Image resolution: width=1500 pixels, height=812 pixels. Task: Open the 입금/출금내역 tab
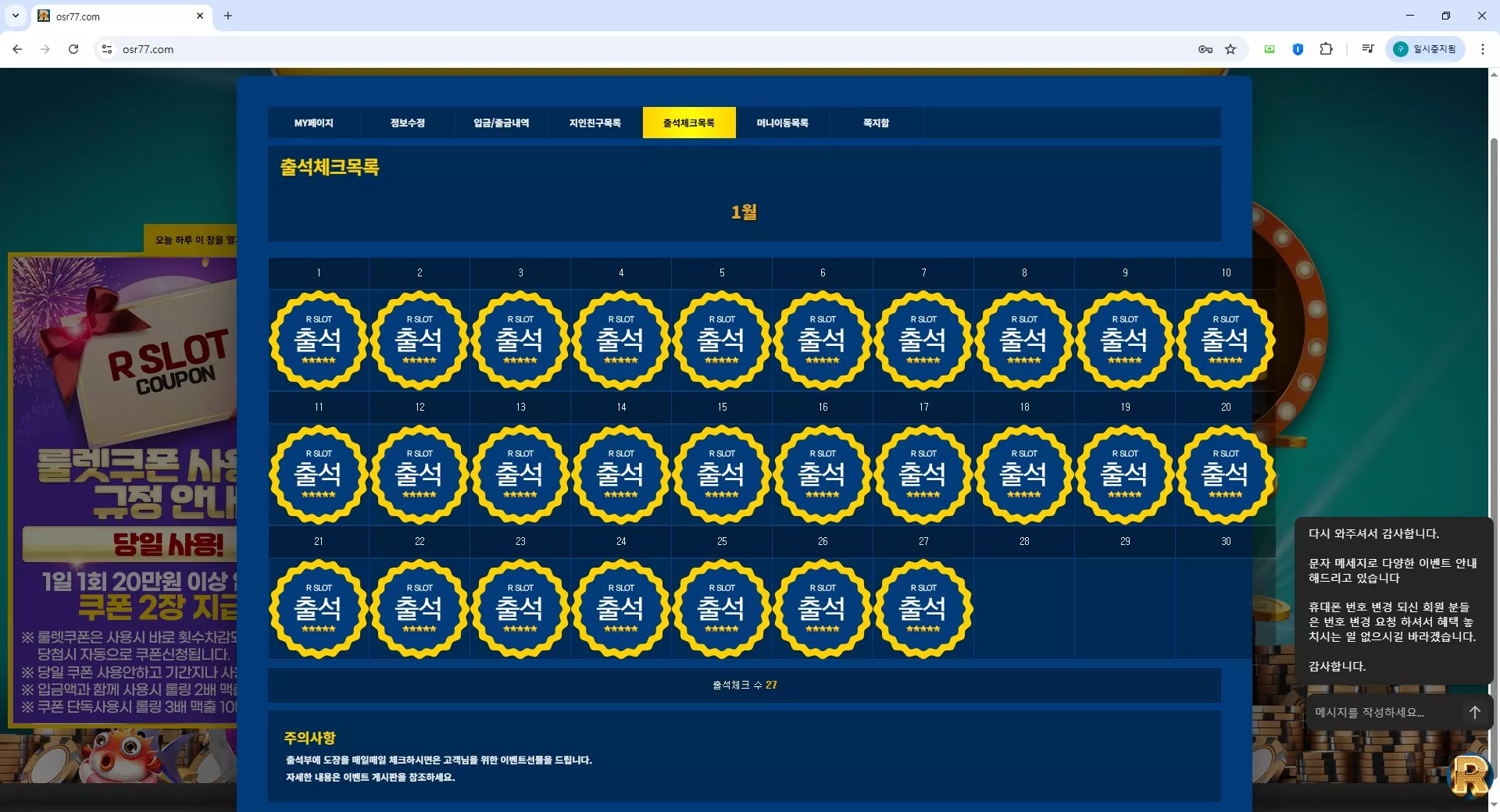click(502, 123)
